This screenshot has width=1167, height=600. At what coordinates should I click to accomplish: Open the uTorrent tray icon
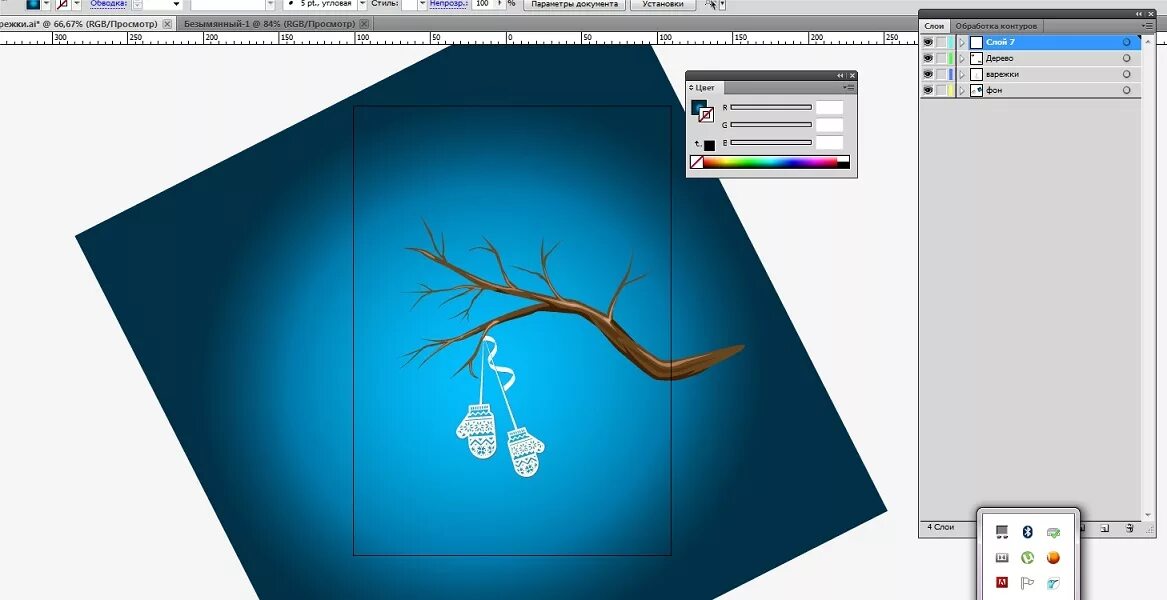[1027, 557]
